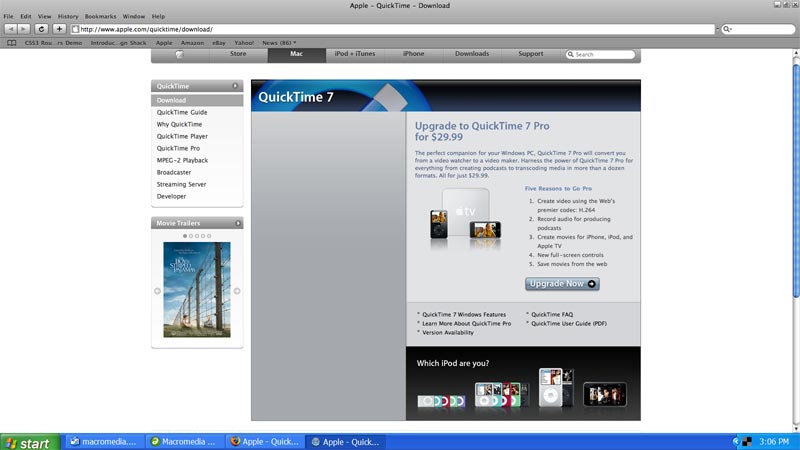
Task: Switch to Firefox Apple - Quick taskbar window
Action: (264, 442)
